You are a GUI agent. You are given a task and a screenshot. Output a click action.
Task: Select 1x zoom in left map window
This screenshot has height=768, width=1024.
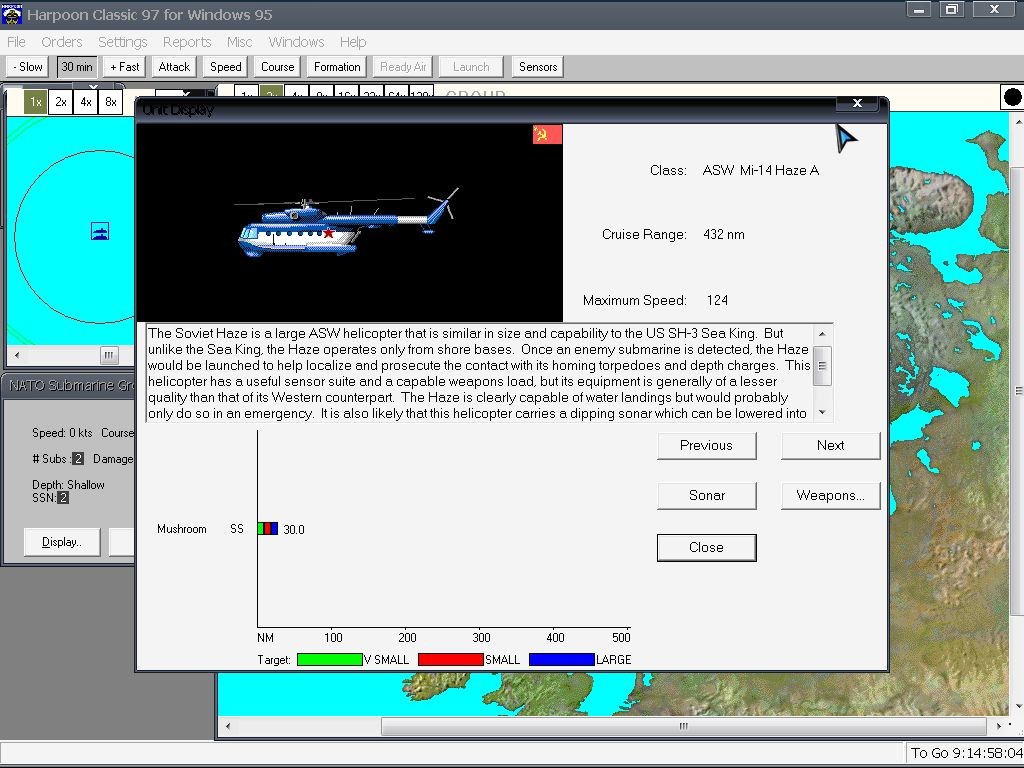(35, 102)
